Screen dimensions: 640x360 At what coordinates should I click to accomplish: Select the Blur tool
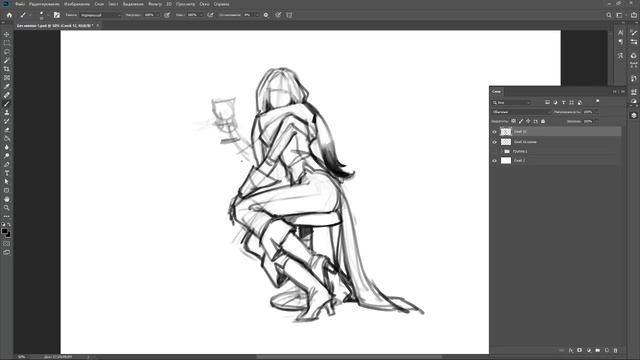(7, 147)
